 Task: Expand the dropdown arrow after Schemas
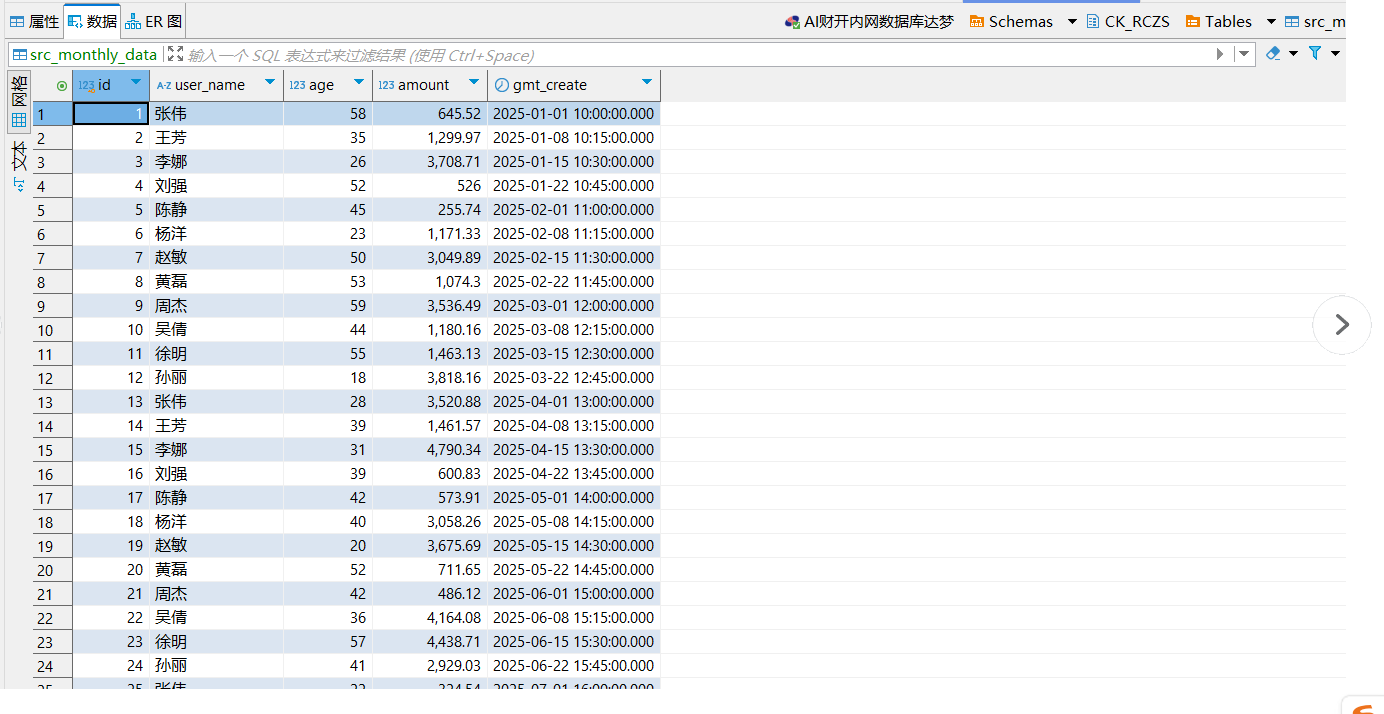point(1072,21)
